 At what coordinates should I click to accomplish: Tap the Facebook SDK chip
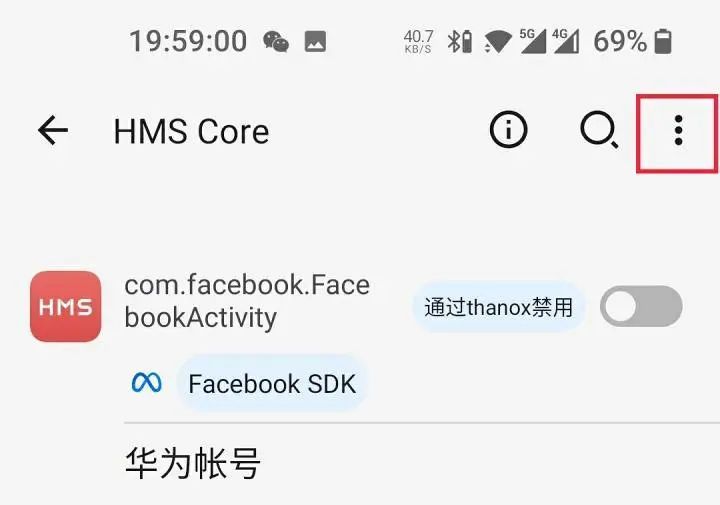pos(272,383)
